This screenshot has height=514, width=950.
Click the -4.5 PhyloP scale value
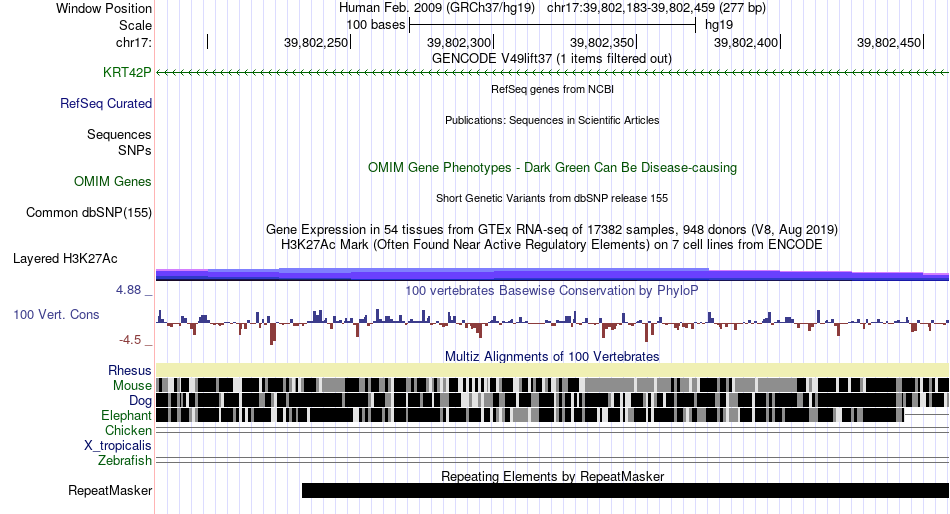click(130, 340)
